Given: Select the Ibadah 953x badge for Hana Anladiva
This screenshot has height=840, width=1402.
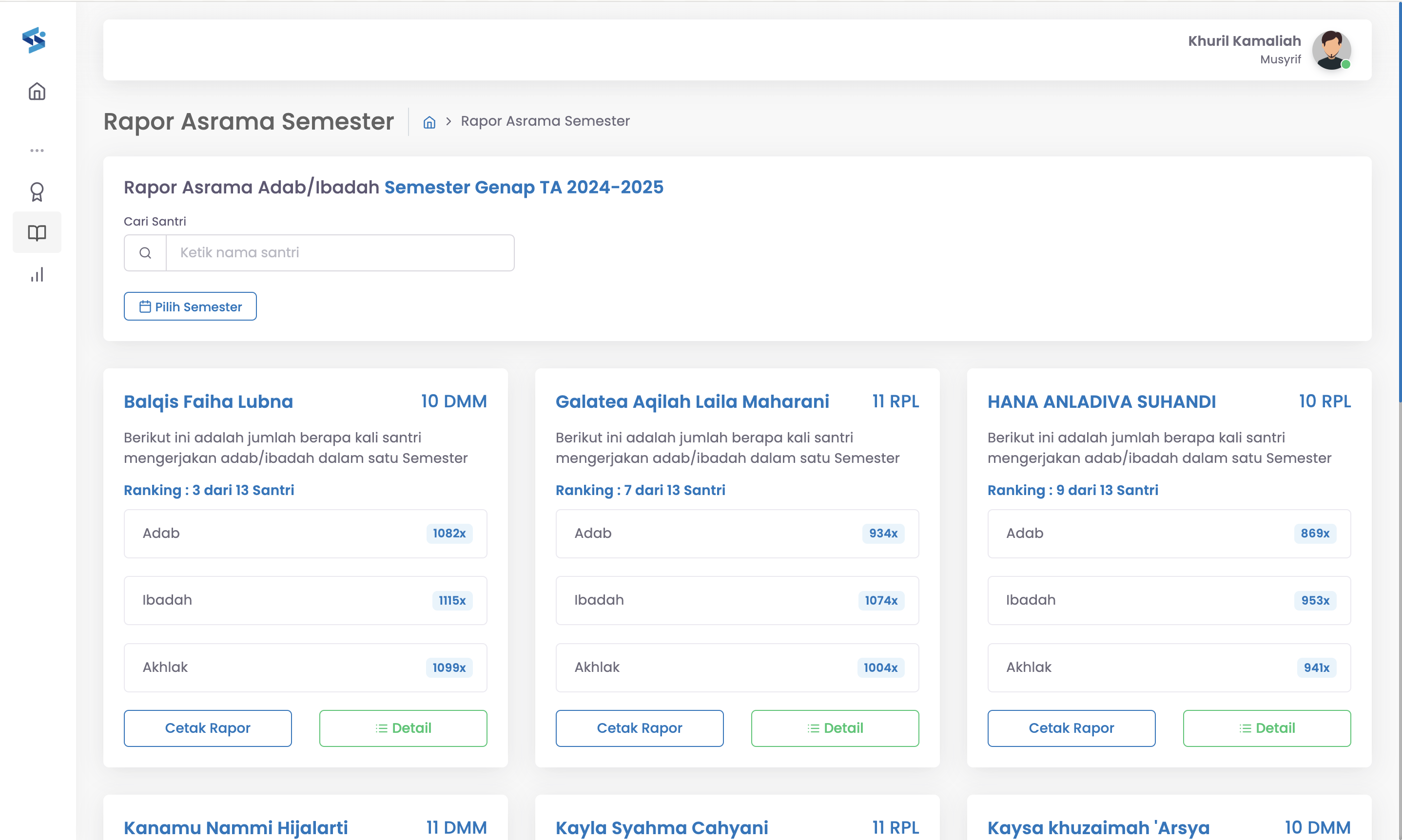Looking at the screenshot, I should point(1315,601).
